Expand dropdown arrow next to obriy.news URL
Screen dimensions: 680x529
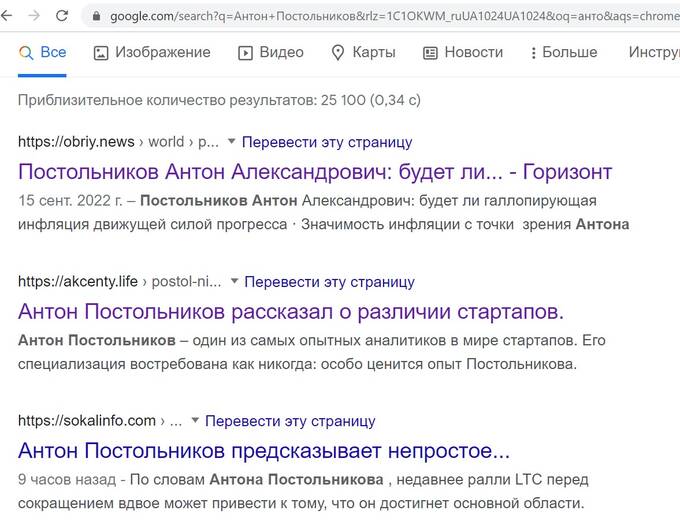(231, 142)
